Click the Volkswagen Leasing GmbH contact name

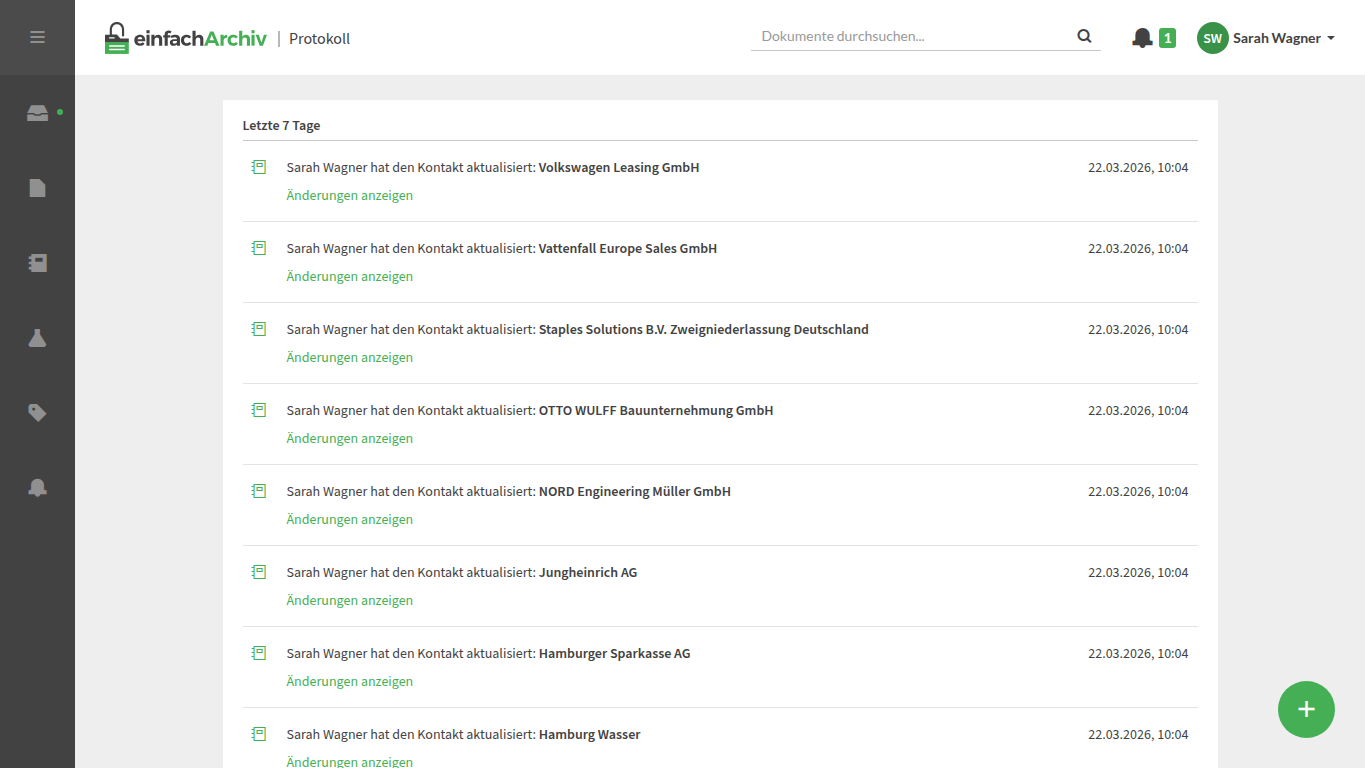pos(619,167)
